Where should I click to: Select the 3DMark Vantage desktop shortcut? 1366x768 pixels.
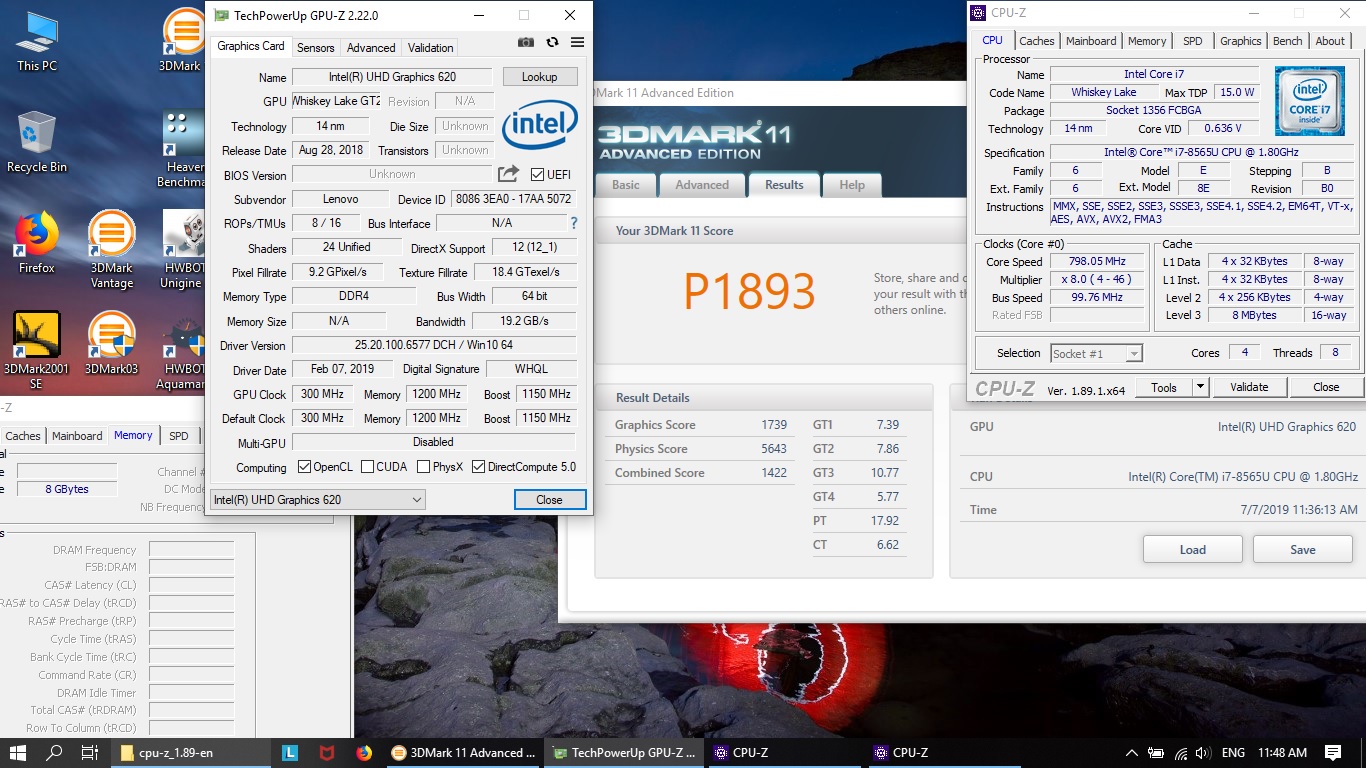112,251
